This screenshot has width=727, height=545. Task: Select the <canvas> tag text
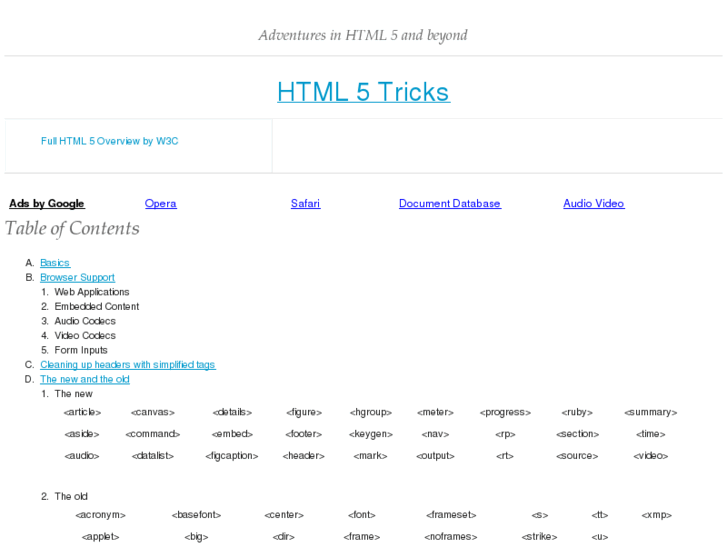(153, 412)
